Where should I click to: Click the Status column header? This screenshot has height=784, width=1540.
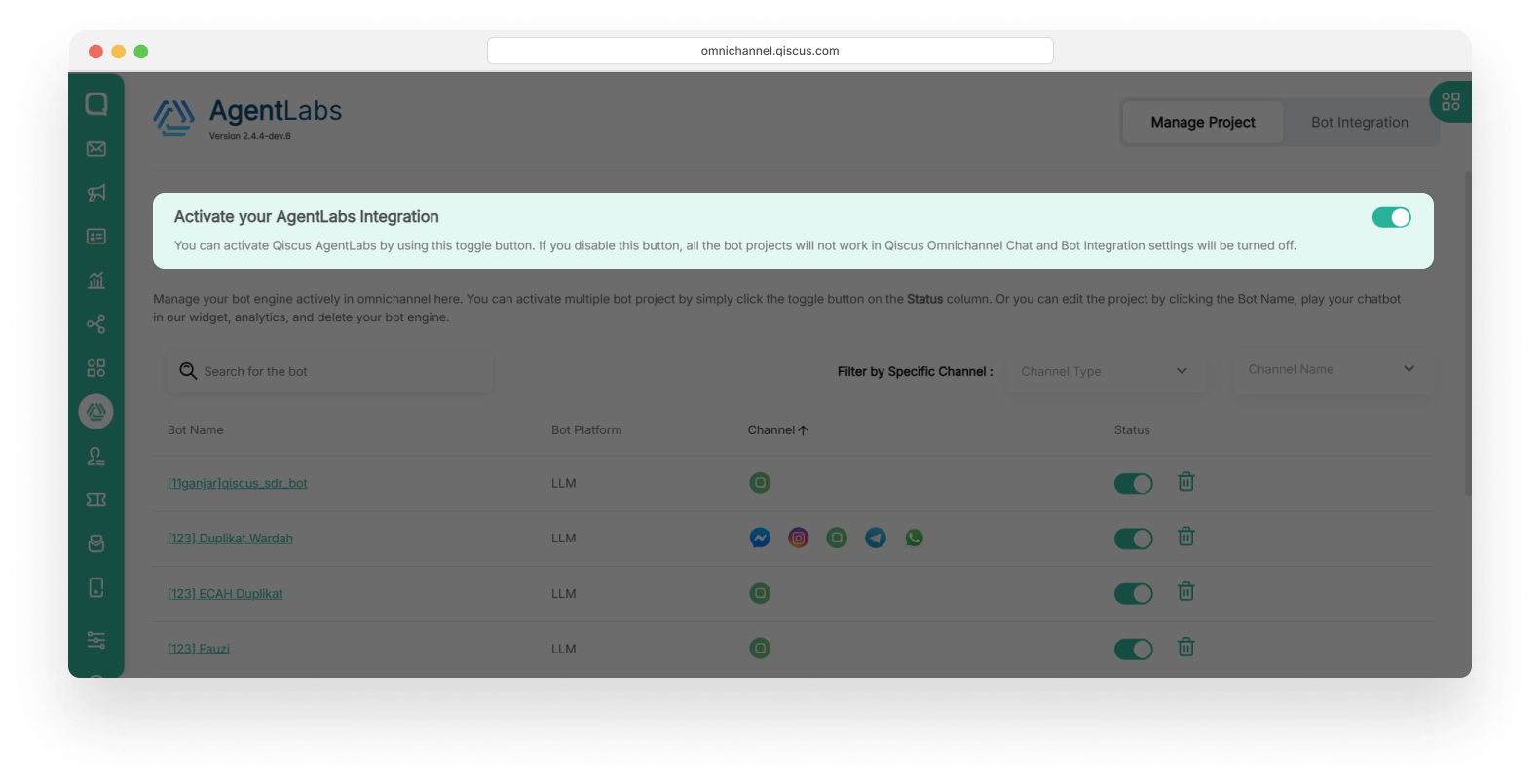pos(1132,430)
